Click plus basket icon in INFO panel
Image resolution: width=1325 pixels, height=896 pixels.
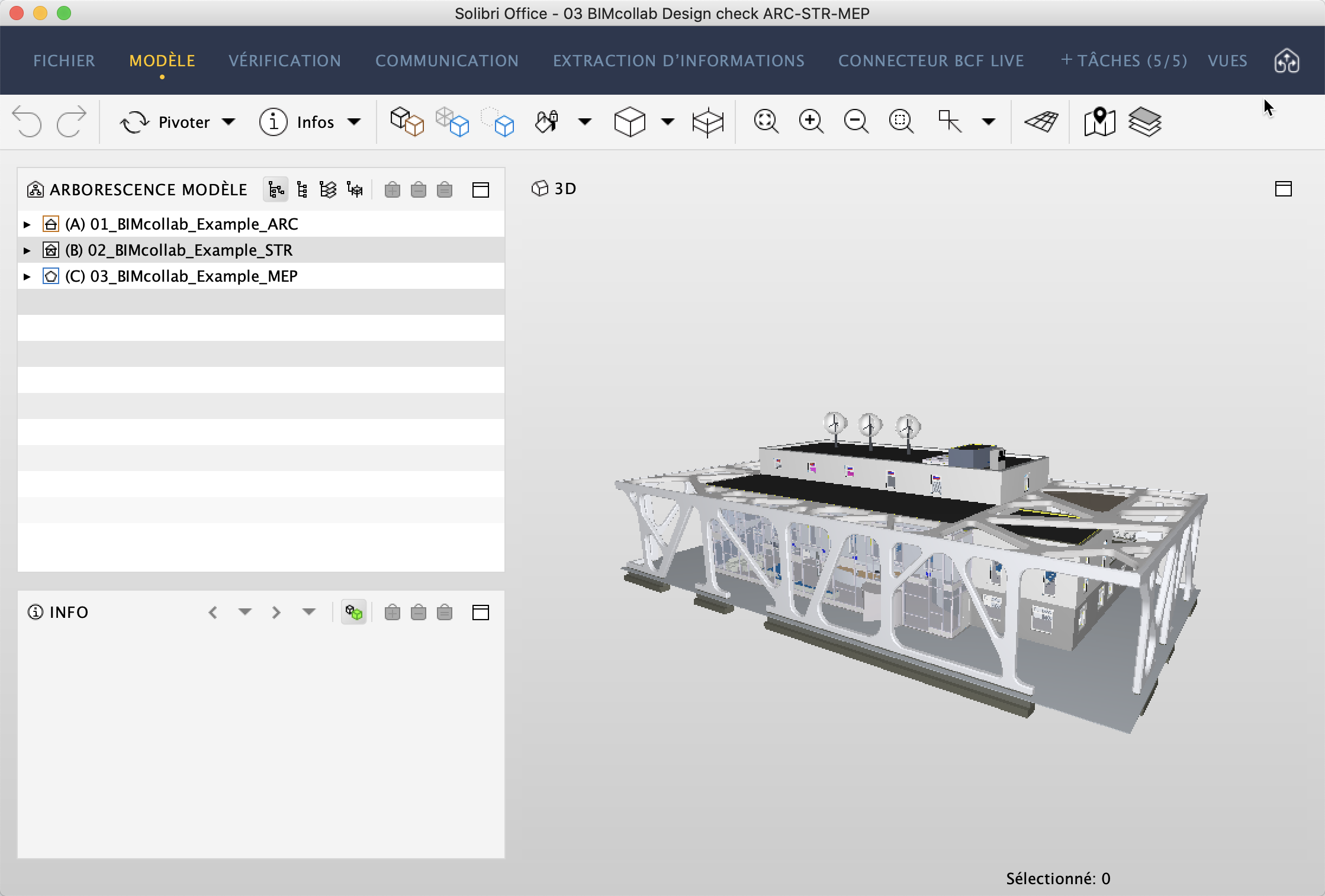[x=392, y=612]
